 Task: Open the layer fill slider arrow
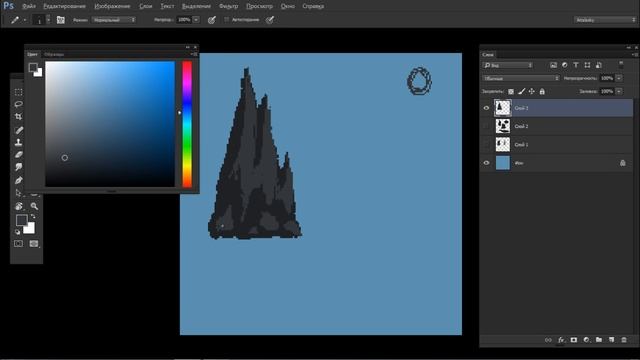pos(619,91)
